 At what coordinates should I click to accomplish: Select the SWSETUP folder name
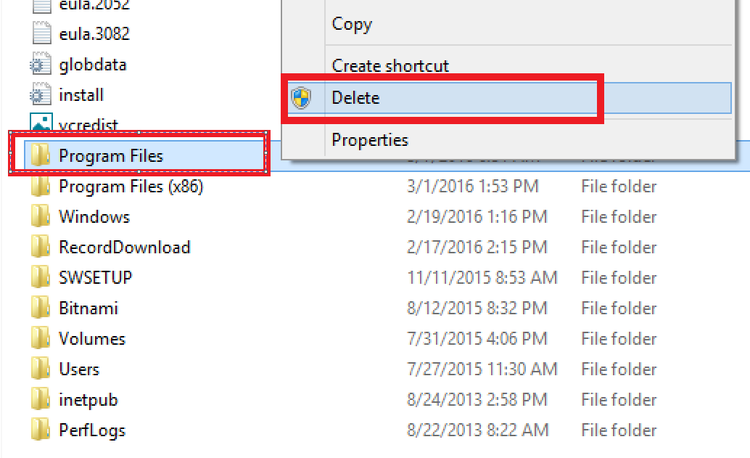95,278
